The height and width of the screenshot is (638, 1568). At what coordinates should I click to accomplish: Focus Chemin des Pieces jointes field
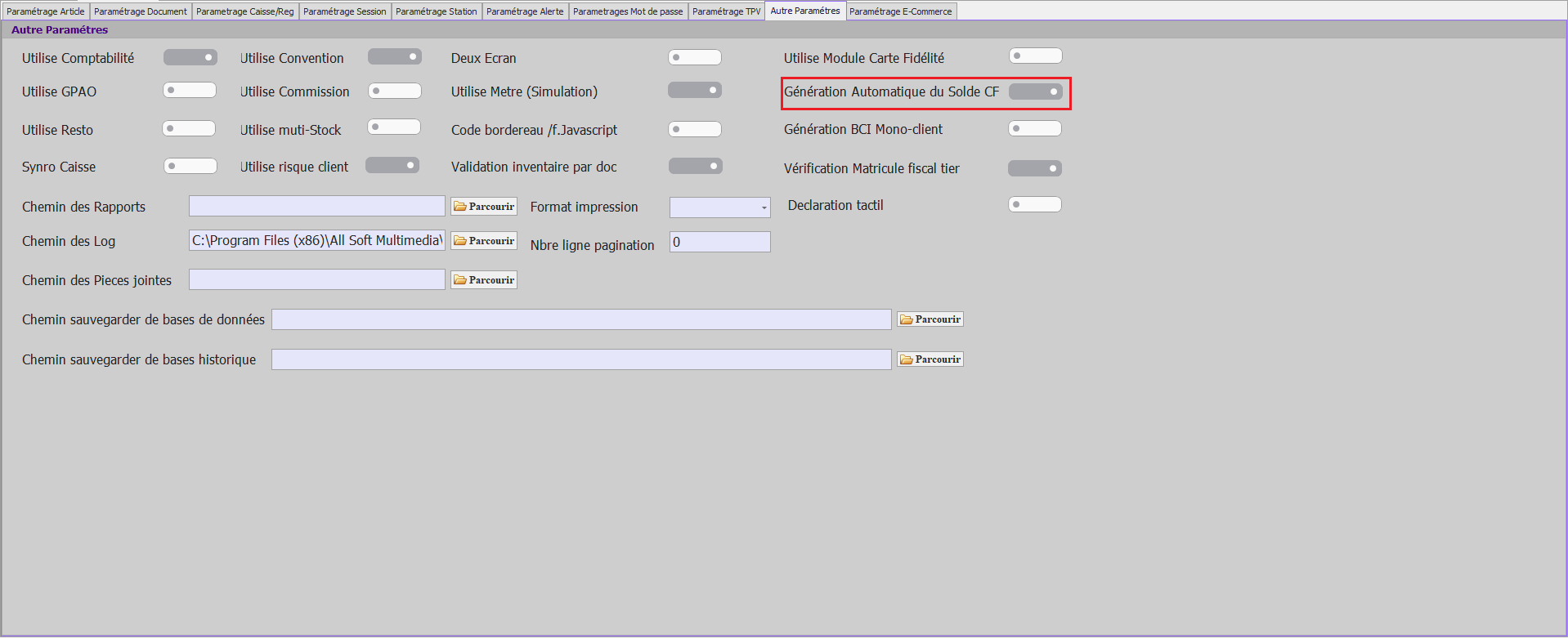click(317, 279)
